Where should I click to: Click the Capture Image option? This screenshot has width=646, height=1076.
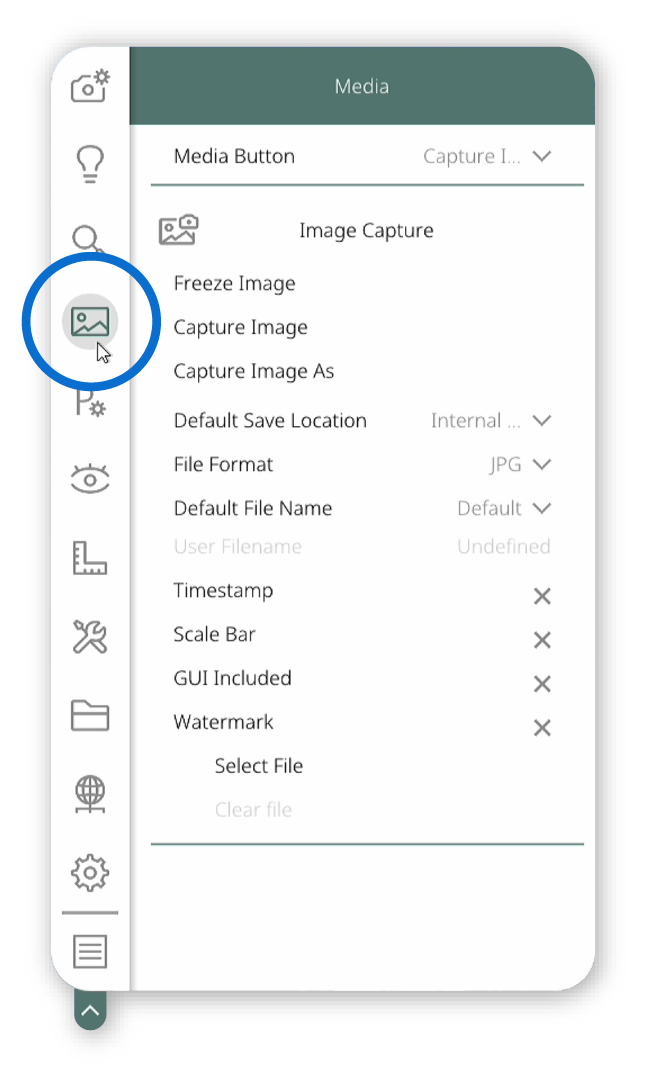coord(240,327)
